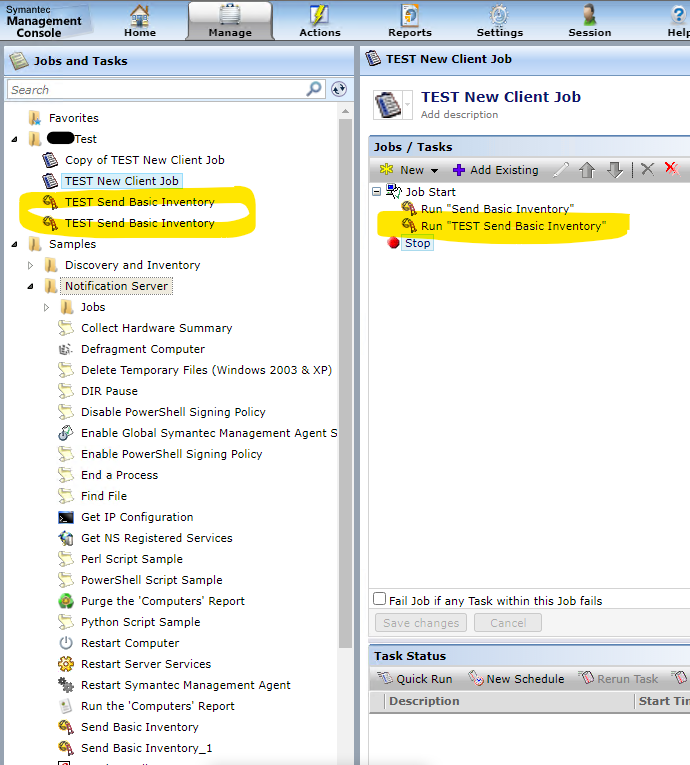Click the gray X delete icon
Screen dimensions: 690x765
coord(648,169)
